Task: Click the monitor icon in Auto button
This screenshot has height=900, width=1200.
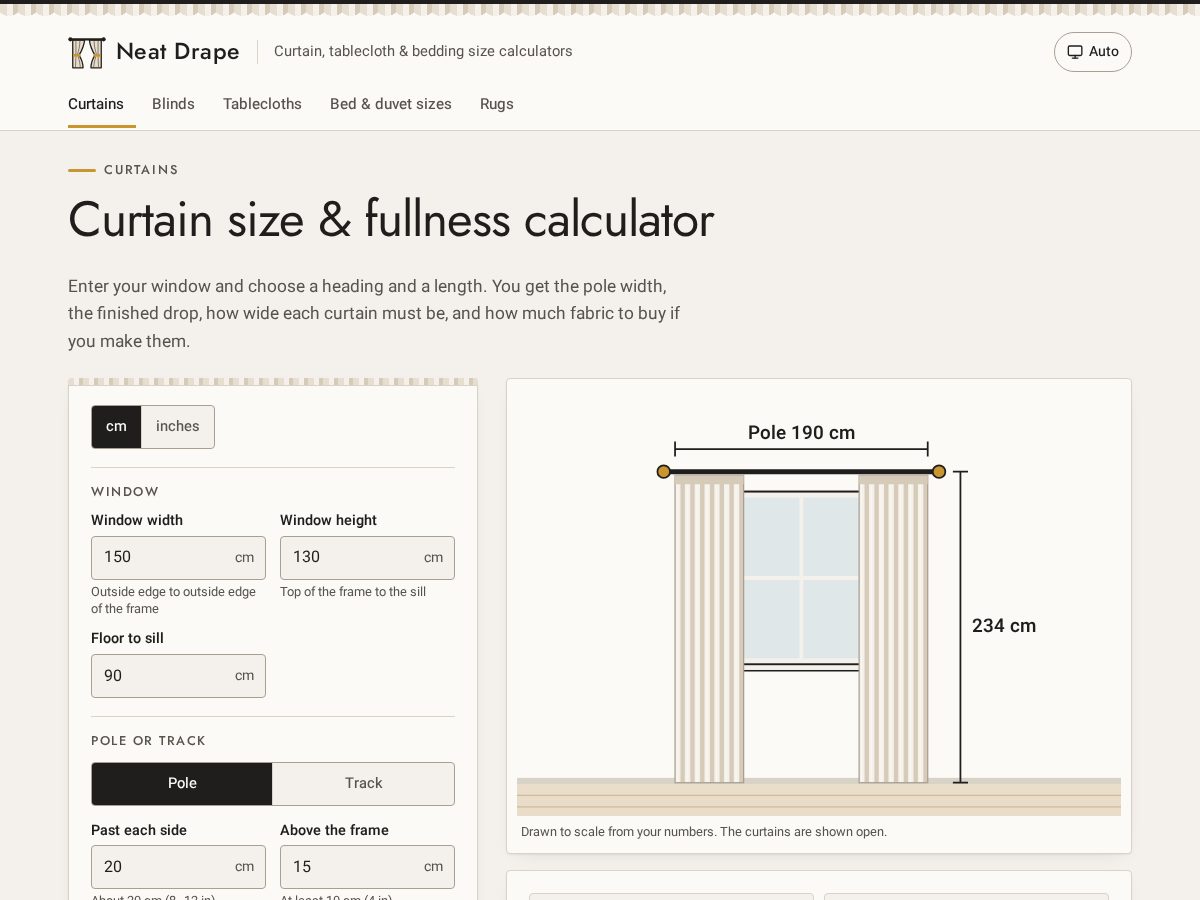Action: (1075, 52)
